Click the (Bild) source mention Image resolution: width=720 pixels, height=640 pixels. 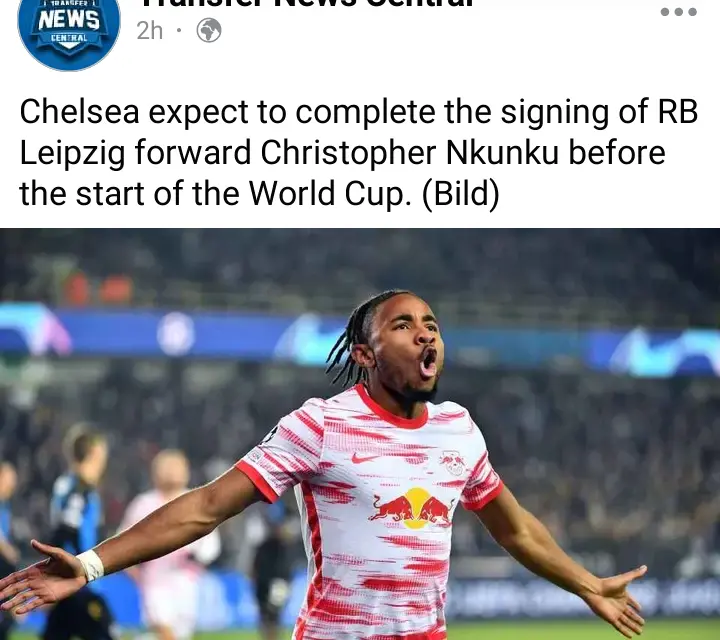pyautogui.click(x=461, y=194)
